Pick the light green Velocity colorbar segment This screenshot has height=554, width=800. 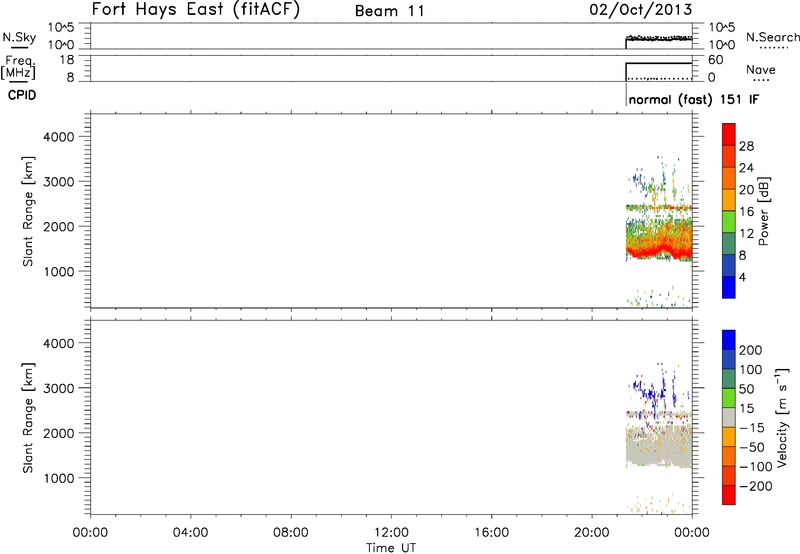[x=729, y=398]
